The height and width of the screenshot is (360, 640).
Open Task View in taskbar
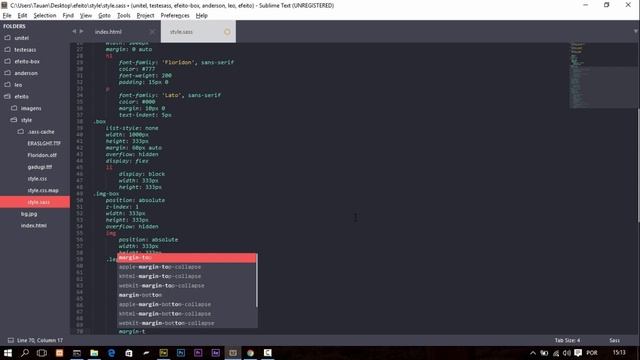42,353
